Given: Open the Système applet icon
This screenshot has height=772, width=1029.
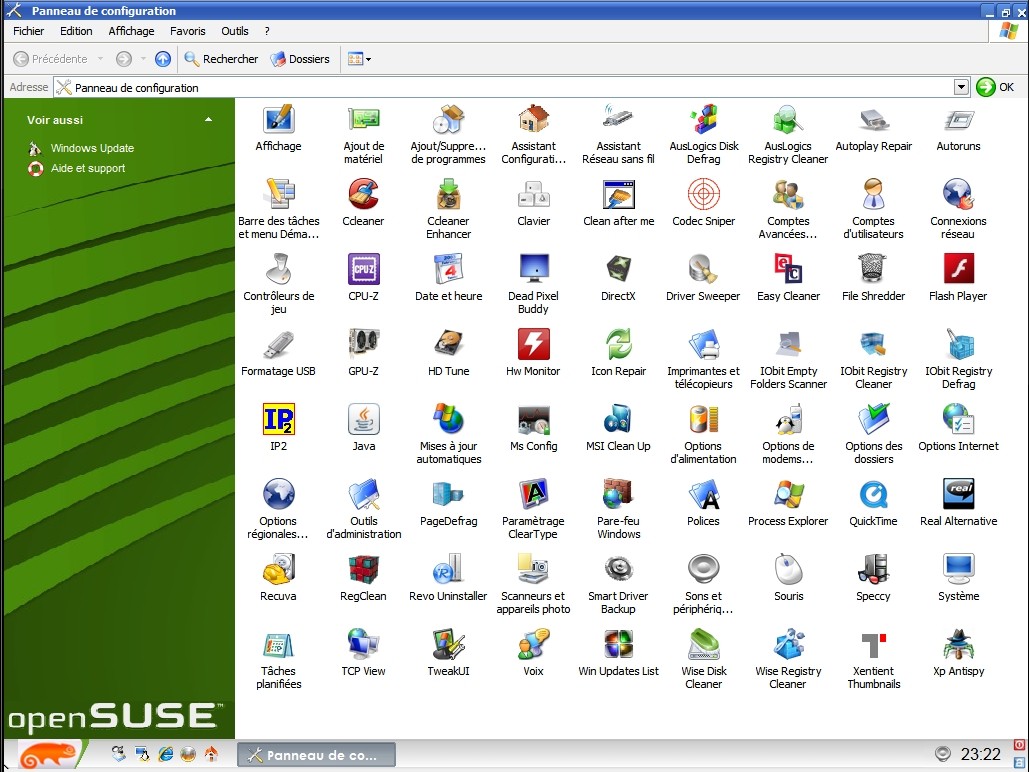Looking at the screenshot, I should click(958, 569).
